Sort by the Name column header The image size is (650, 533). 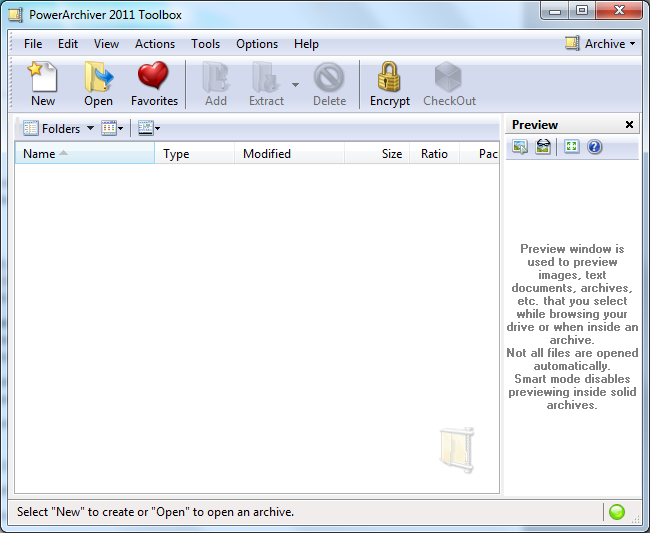point(85,154)
